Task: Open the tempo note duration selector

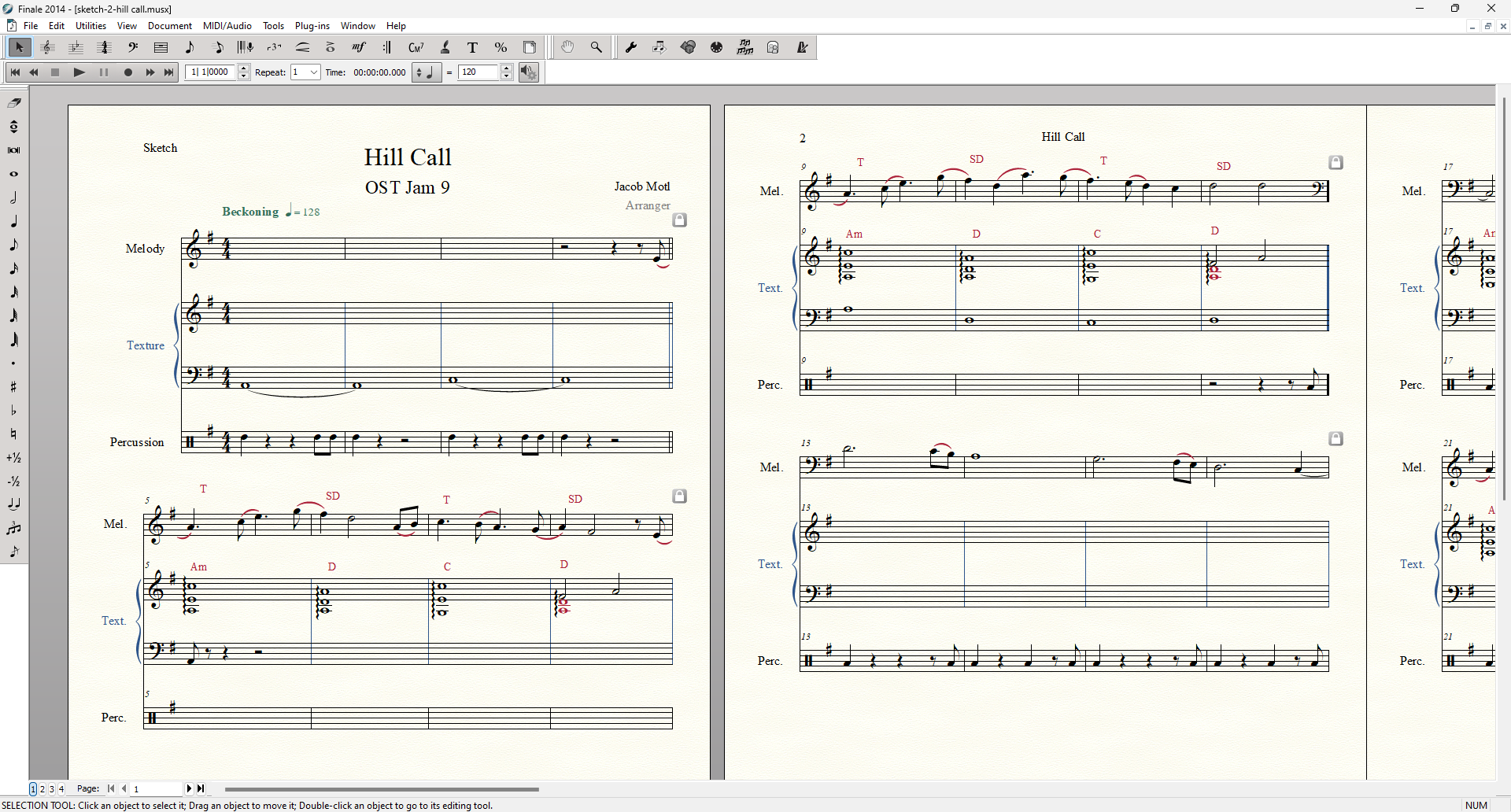Action: point(427,72)
